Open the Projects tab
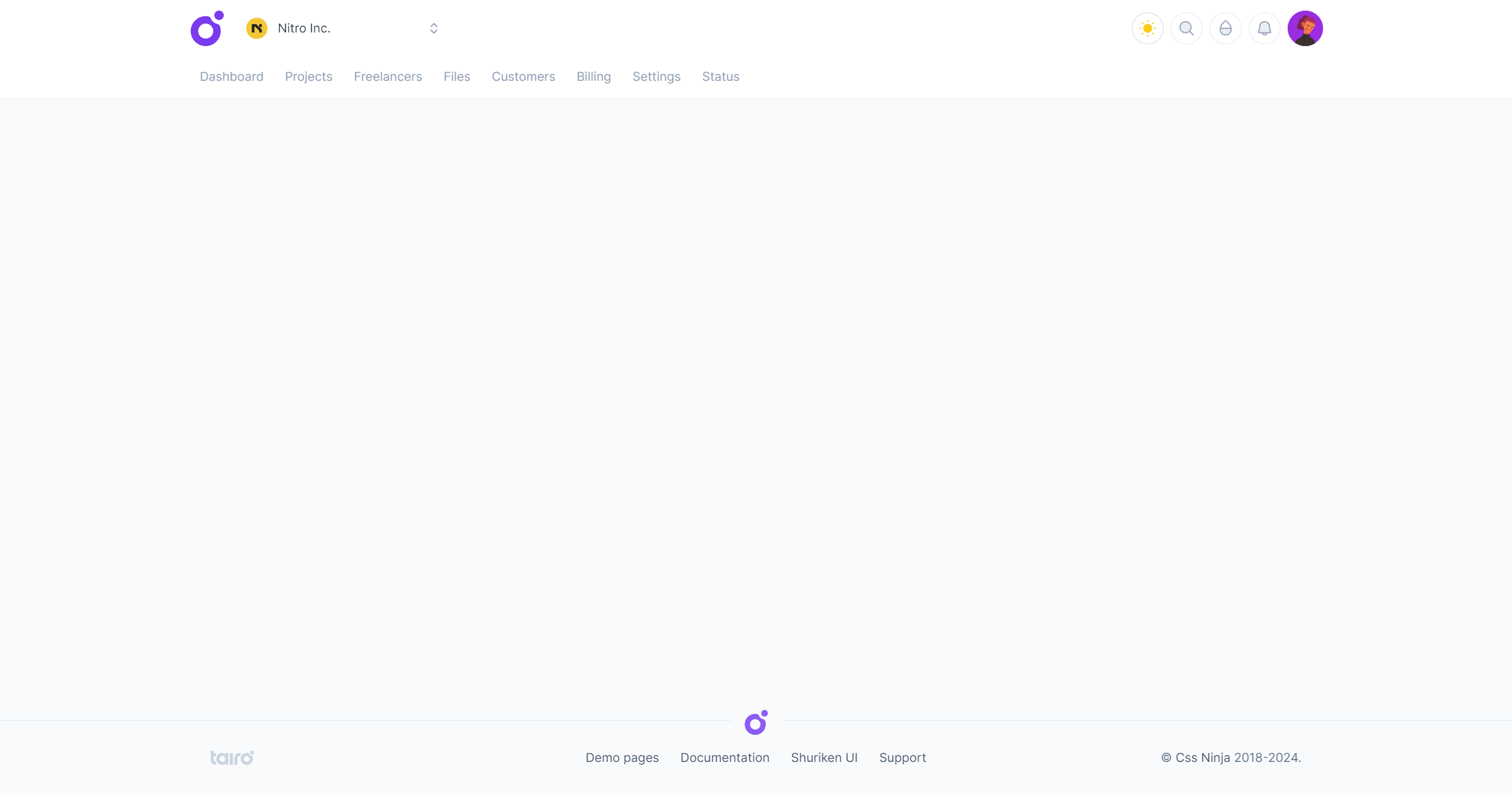This screenshot has width=1512, height=795. point(308,77)
